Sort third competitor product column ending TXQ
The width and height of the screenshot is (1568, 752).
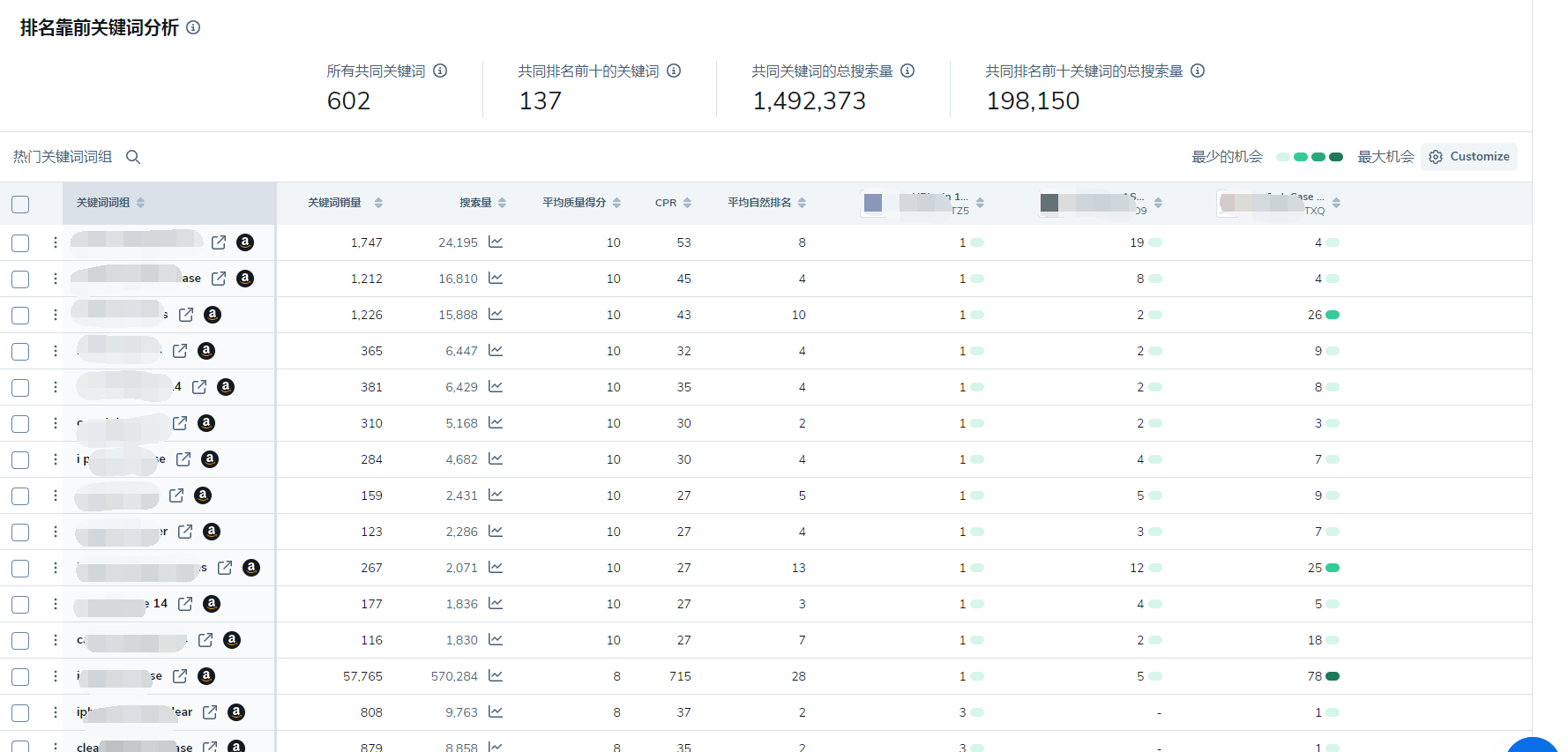1336,203
